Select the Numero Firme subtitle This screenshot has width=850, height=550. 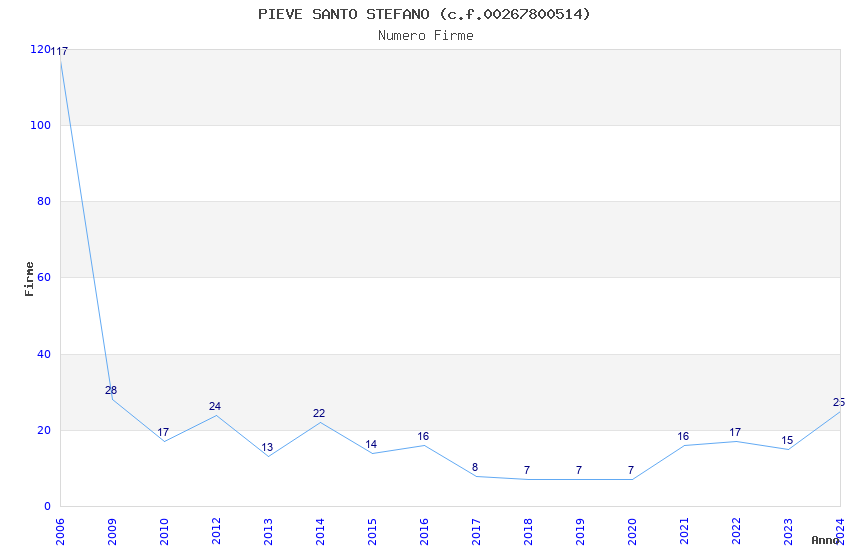pos(426,36)
